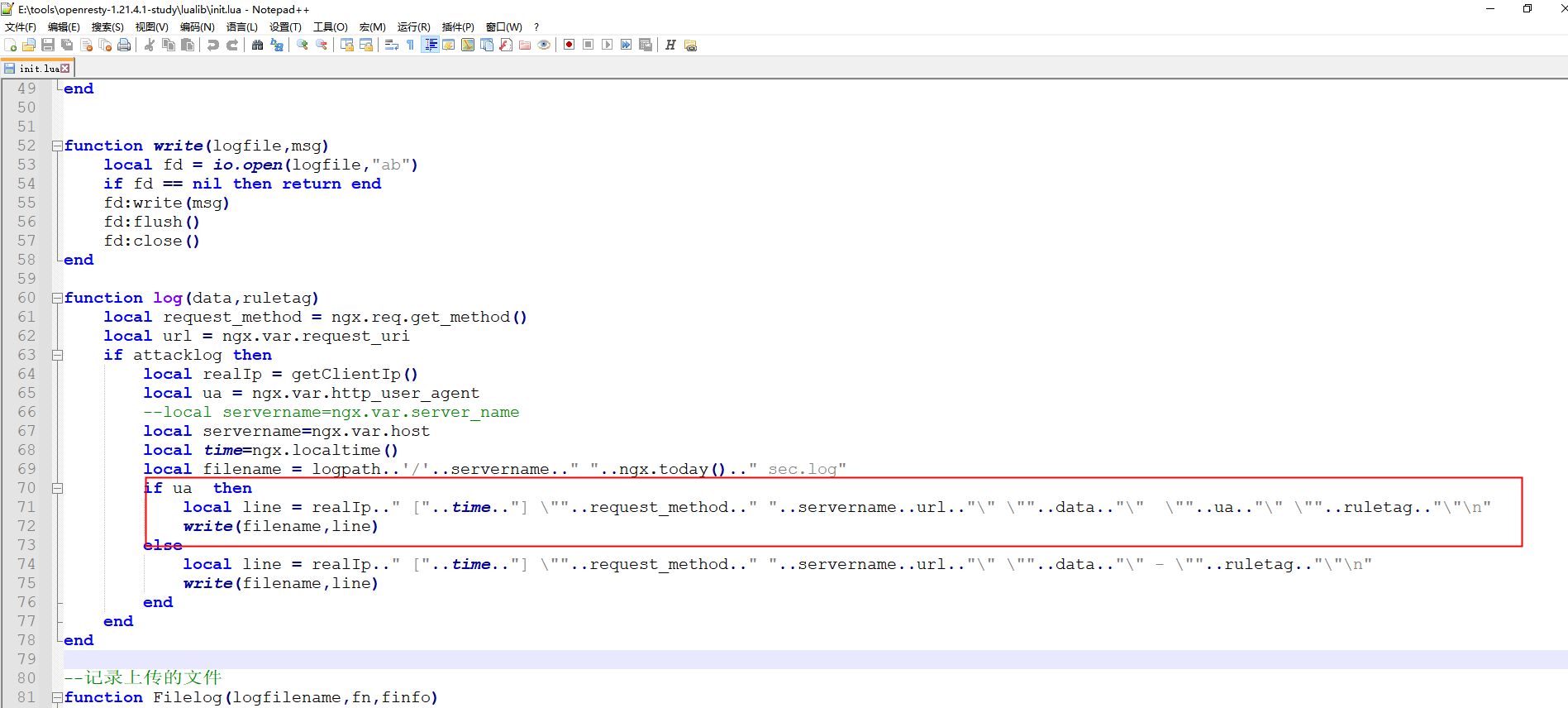The width and height of the screenshot is (1568, 708).
Task: Open the 文件(F) menu
Action: point(21,27)
